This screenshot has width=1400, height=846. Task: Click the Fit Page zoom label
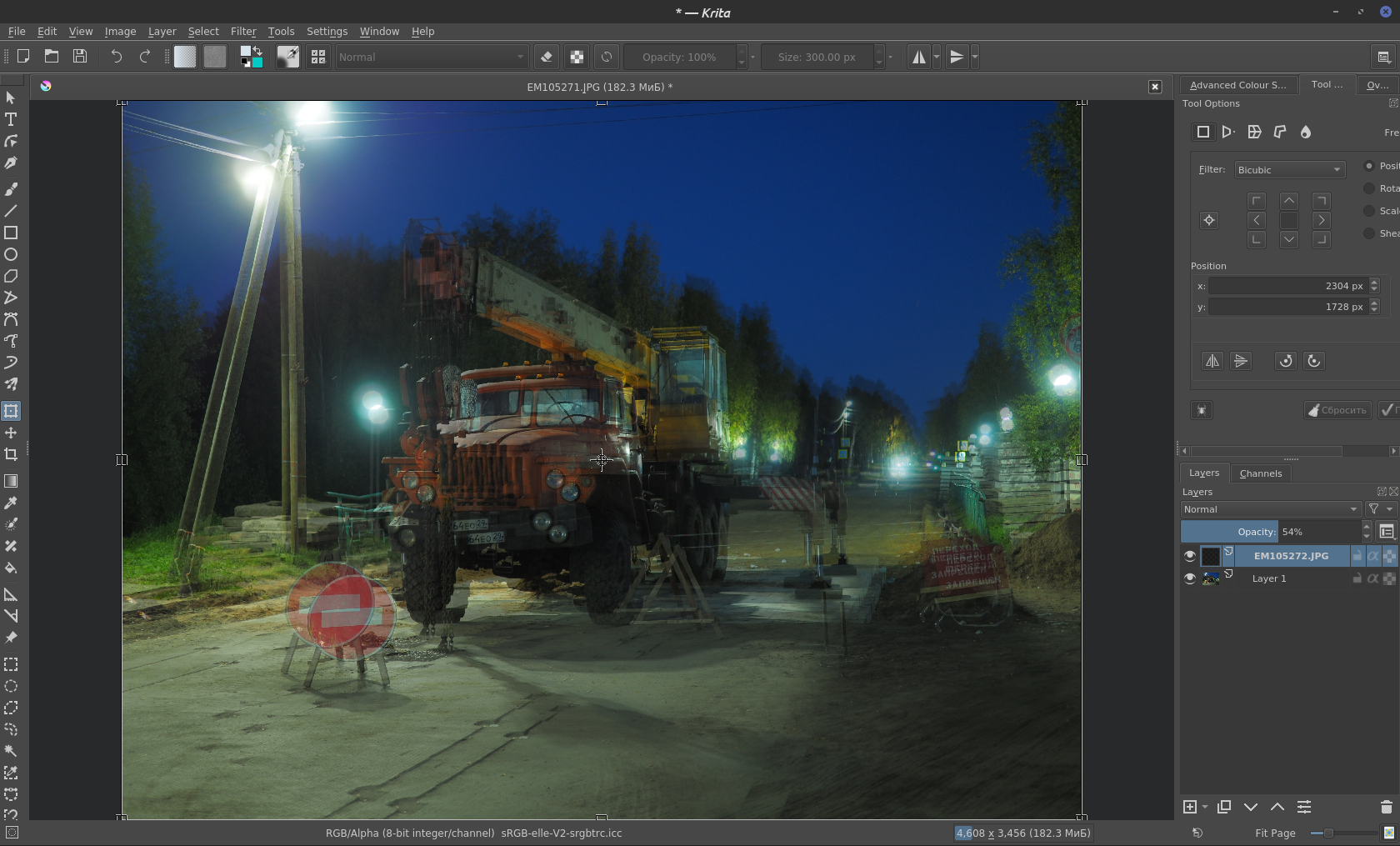click(1275, 833)
